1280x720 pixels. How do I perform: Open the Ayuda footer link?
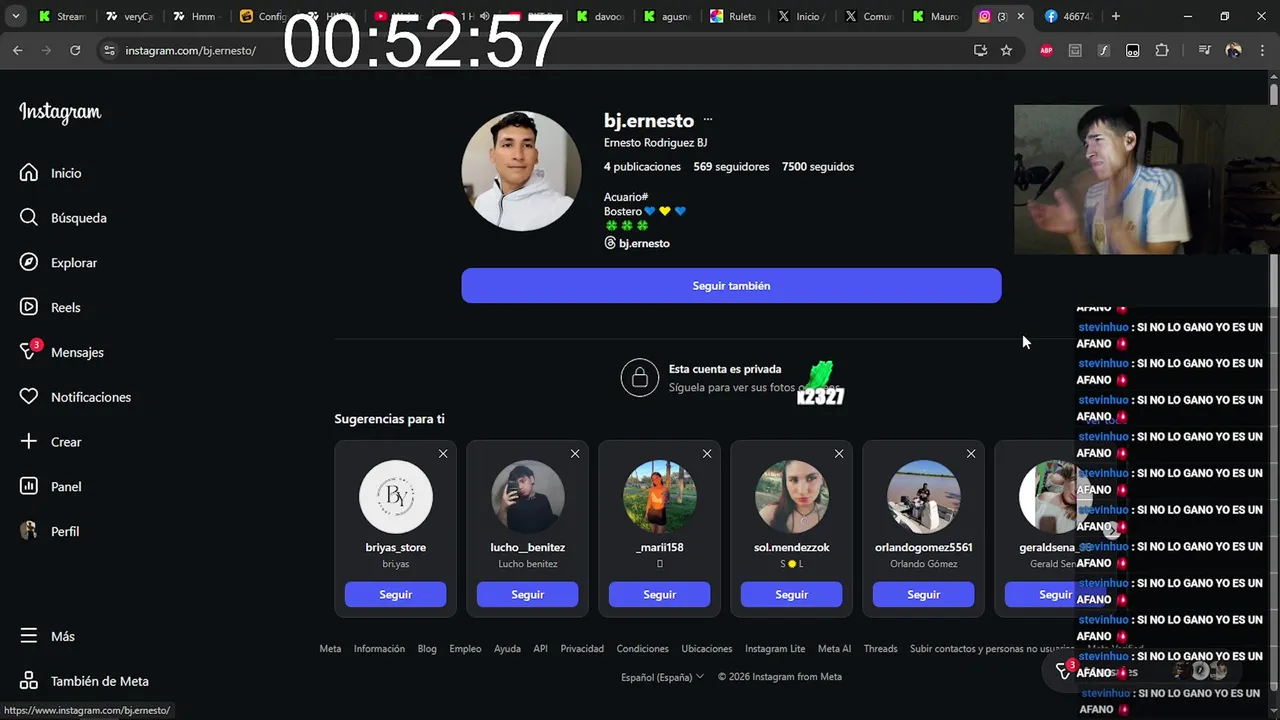507,649
